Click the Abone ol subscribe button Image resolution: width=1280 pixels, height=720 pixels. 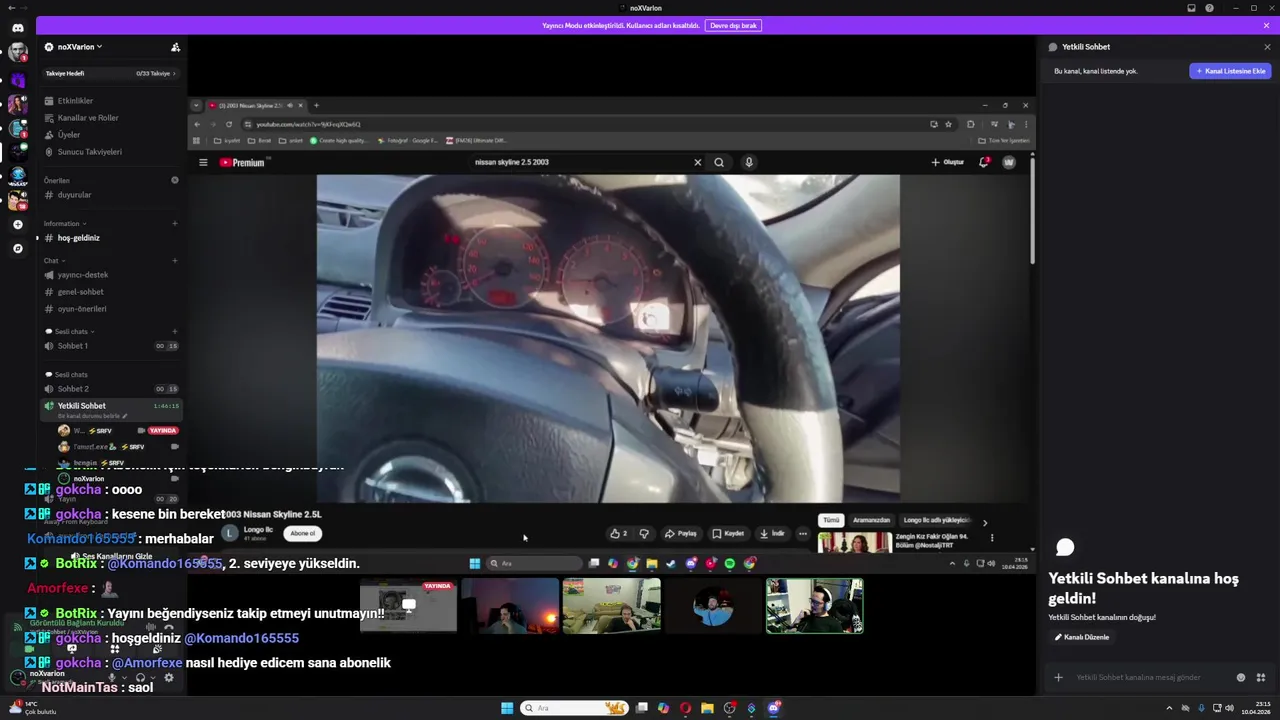click(302, 533)
